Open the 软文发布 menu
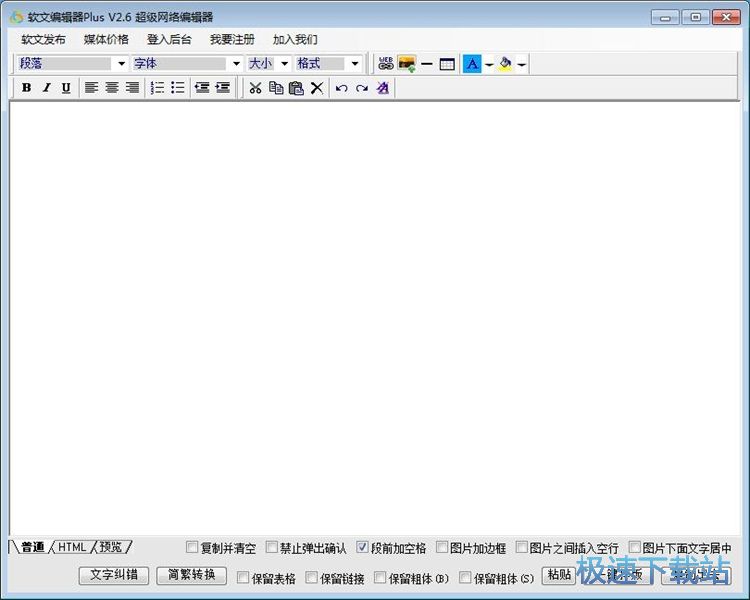Screen dimensions: 750x600 pos(43,40)
